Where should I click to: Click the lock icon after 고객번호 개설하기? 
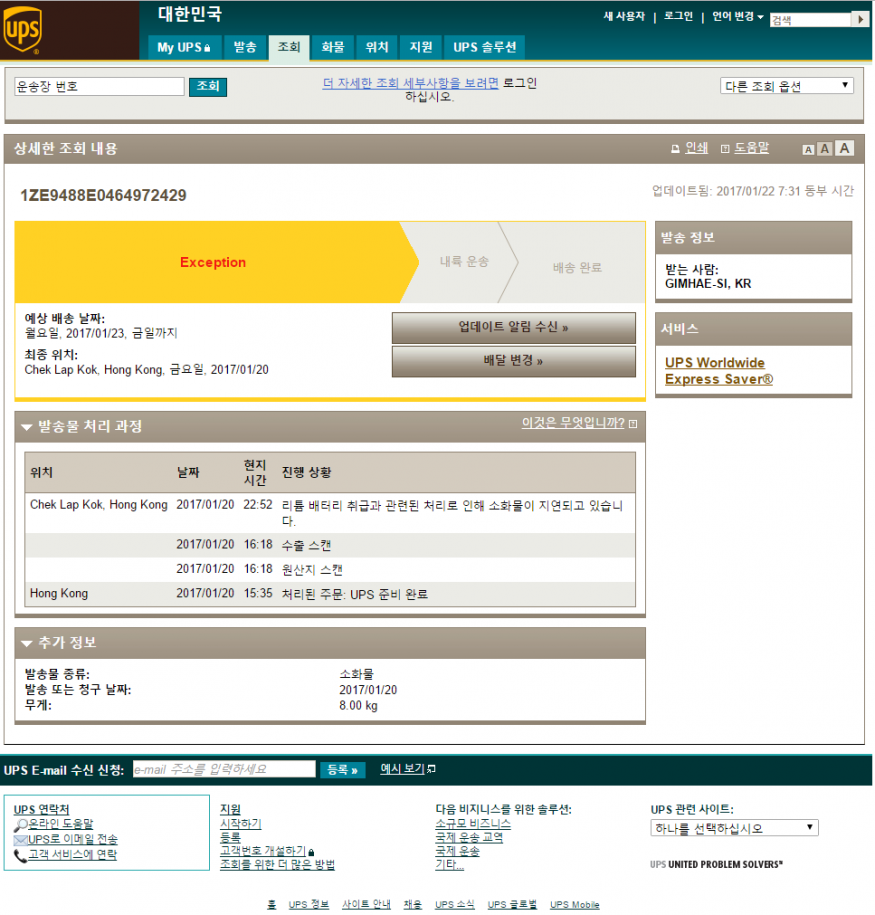[311, 852]
